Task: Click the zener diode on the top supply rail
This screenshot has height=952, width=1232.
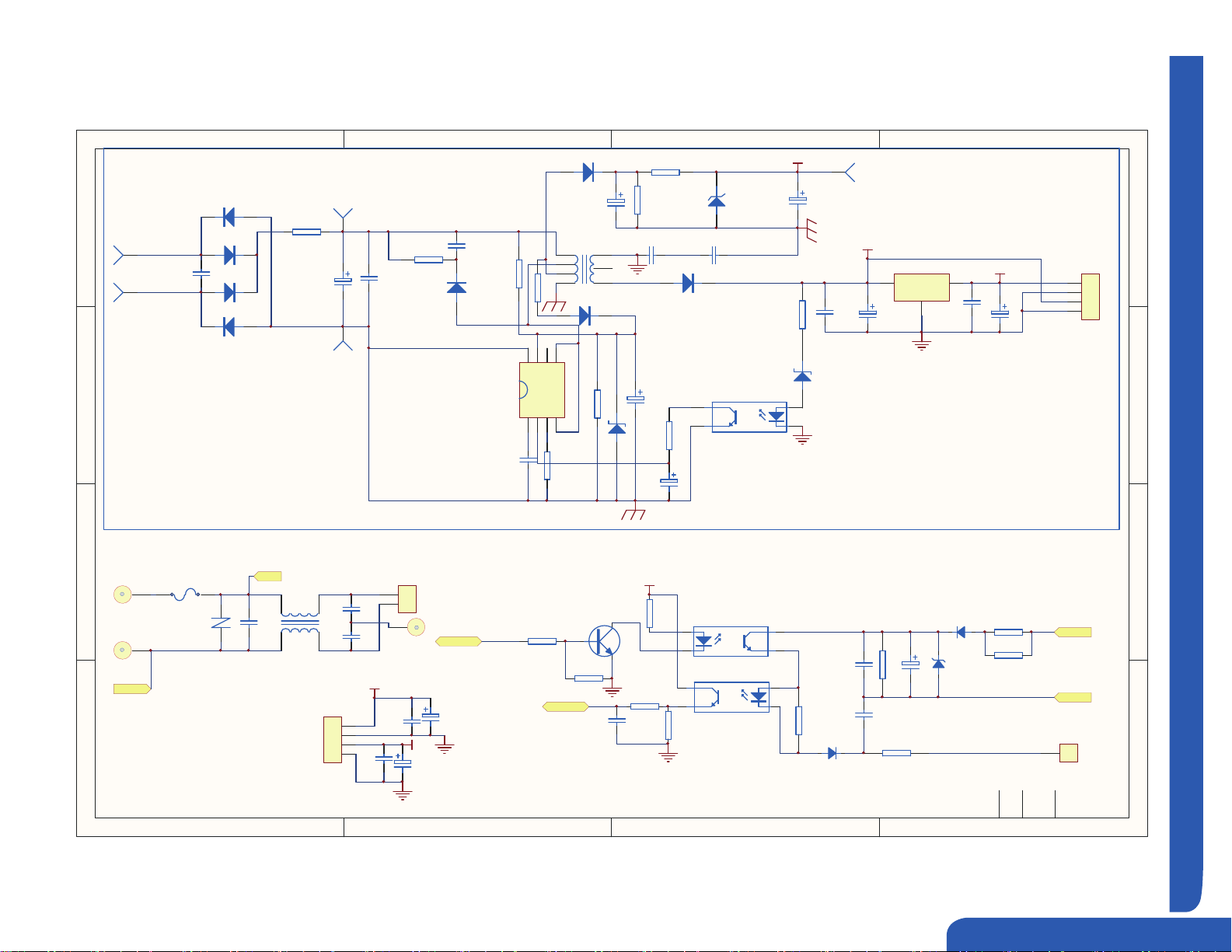Action: tap(717, 201)
